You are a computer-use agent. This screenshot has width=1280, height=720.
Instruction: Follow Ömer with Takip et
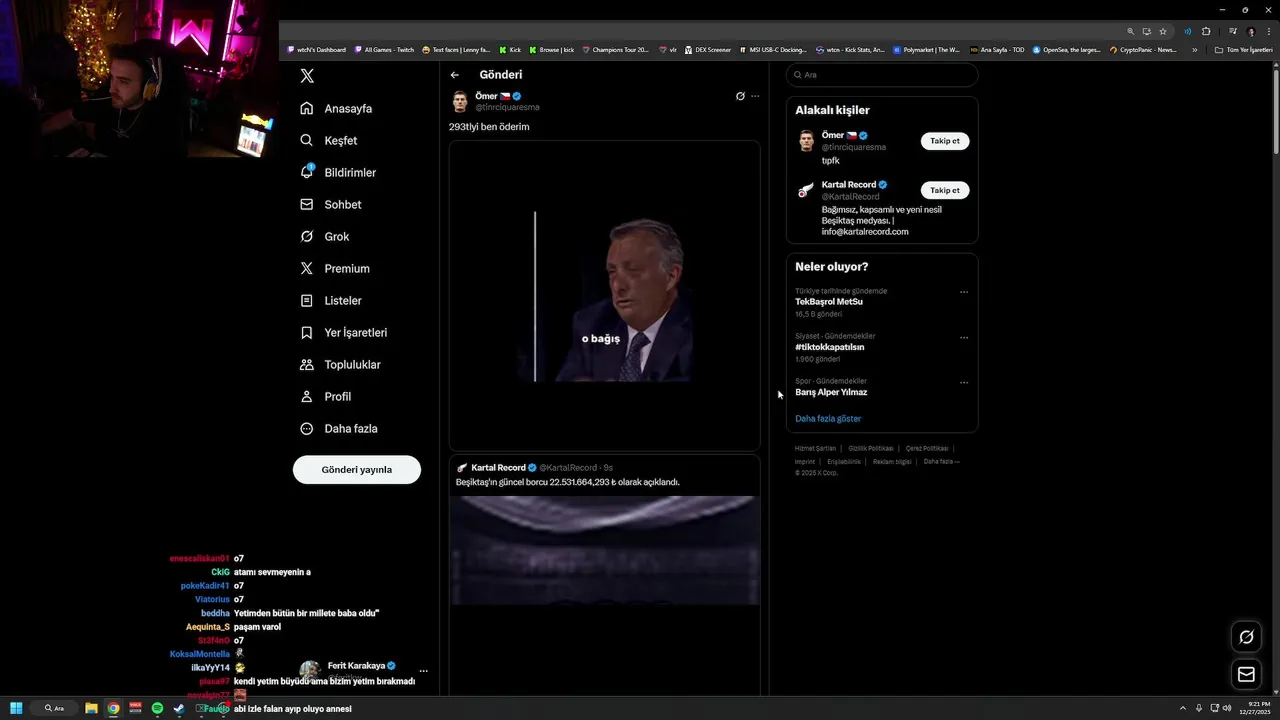pyautogui.click(x=945, y=141)
